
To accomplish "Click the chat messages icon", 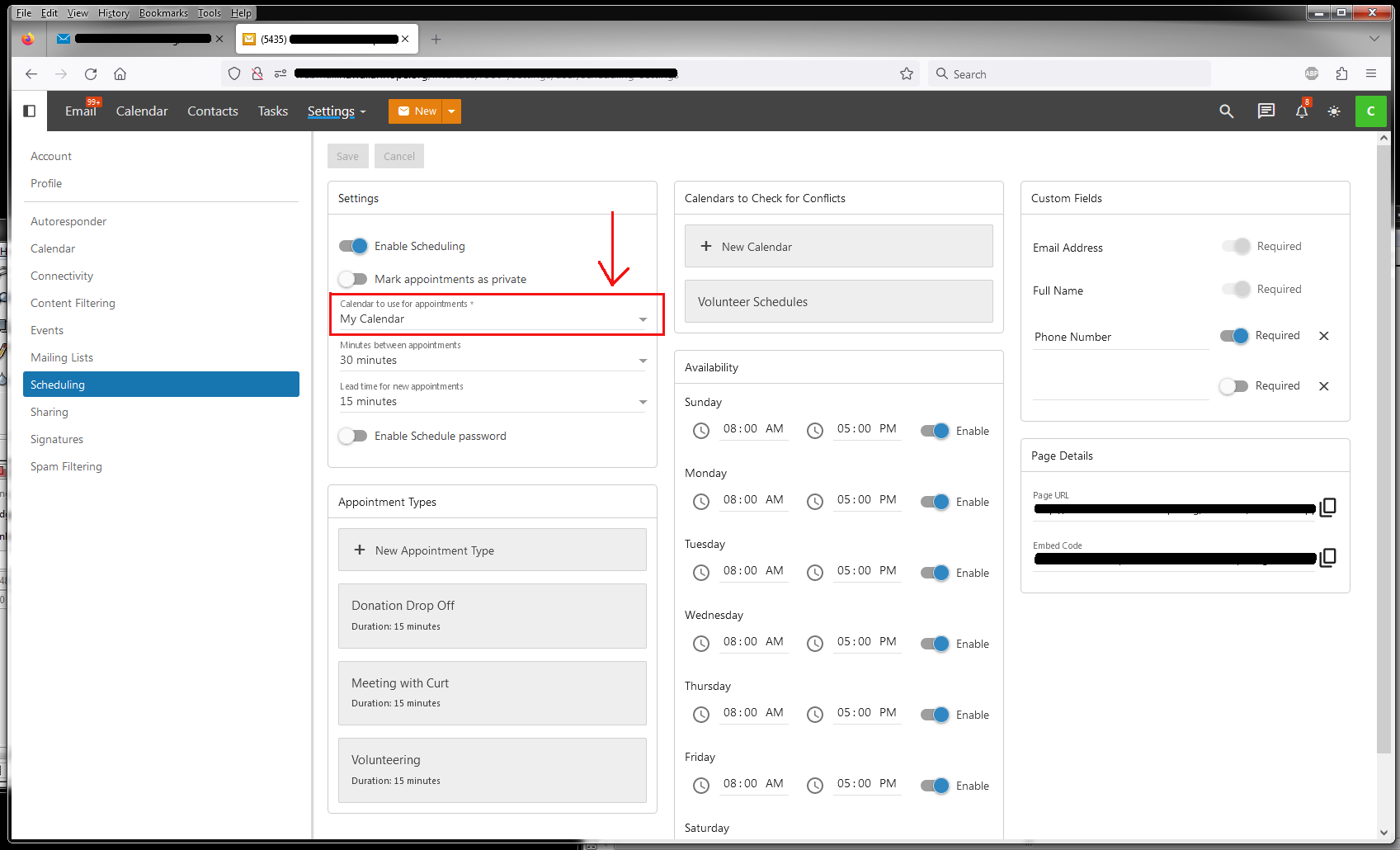I will pos(1266,111).
